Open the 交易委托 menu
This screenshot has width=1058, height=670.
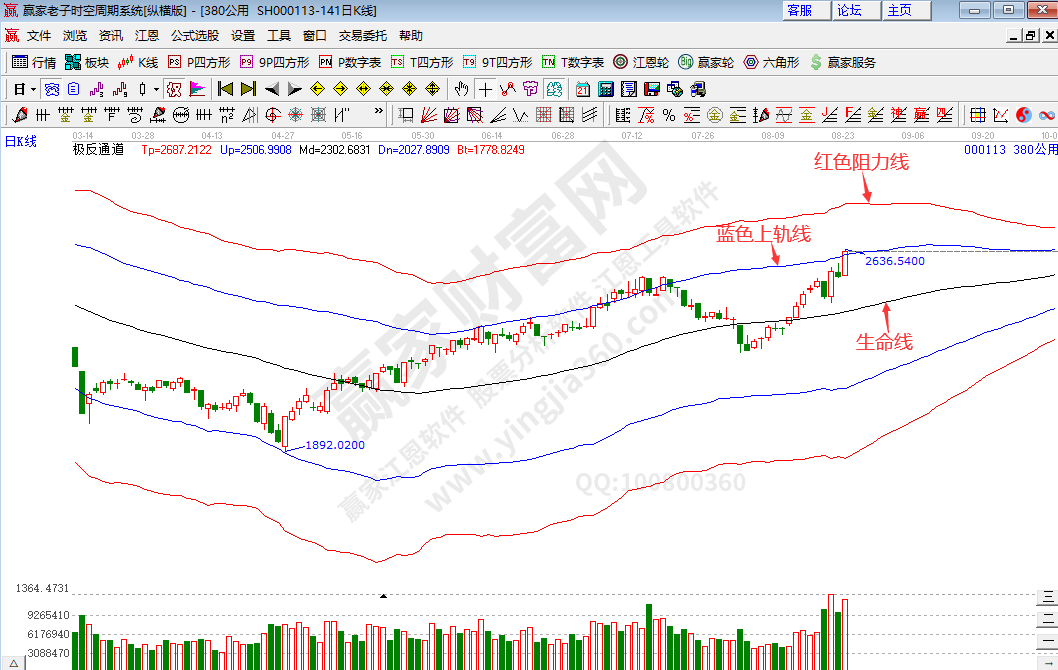click(362, 35)
